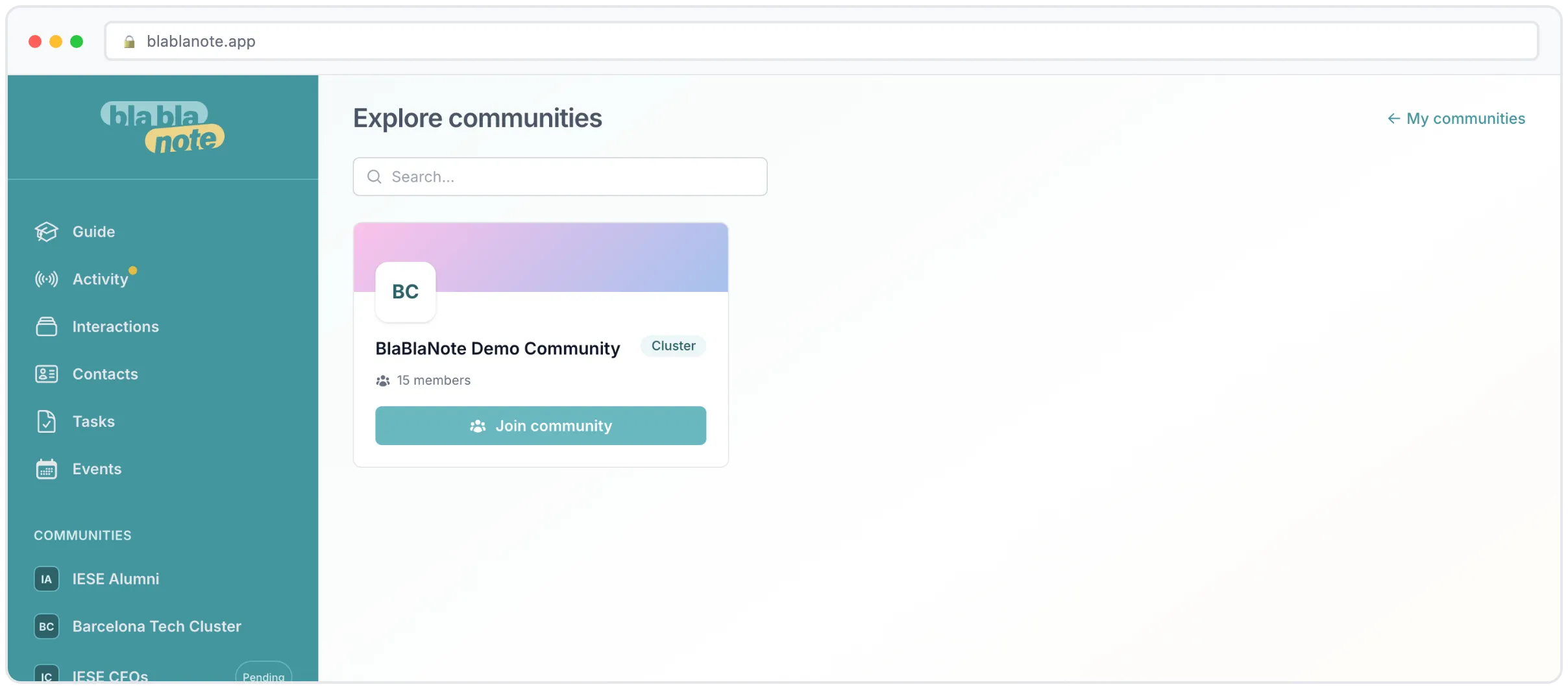
Task: Click the IC avatar for IESE CFOs
Action: coord(46,673)
